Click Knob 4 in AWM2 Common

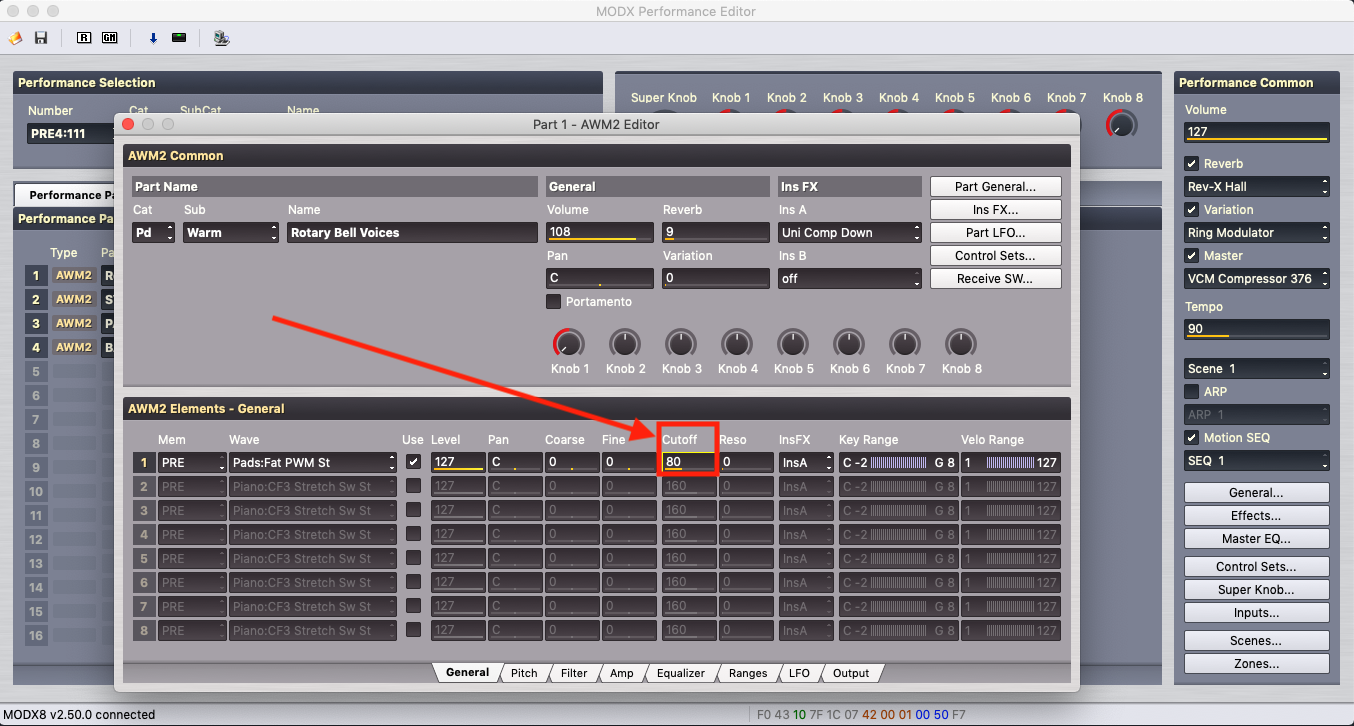click(x=737, y=344)
